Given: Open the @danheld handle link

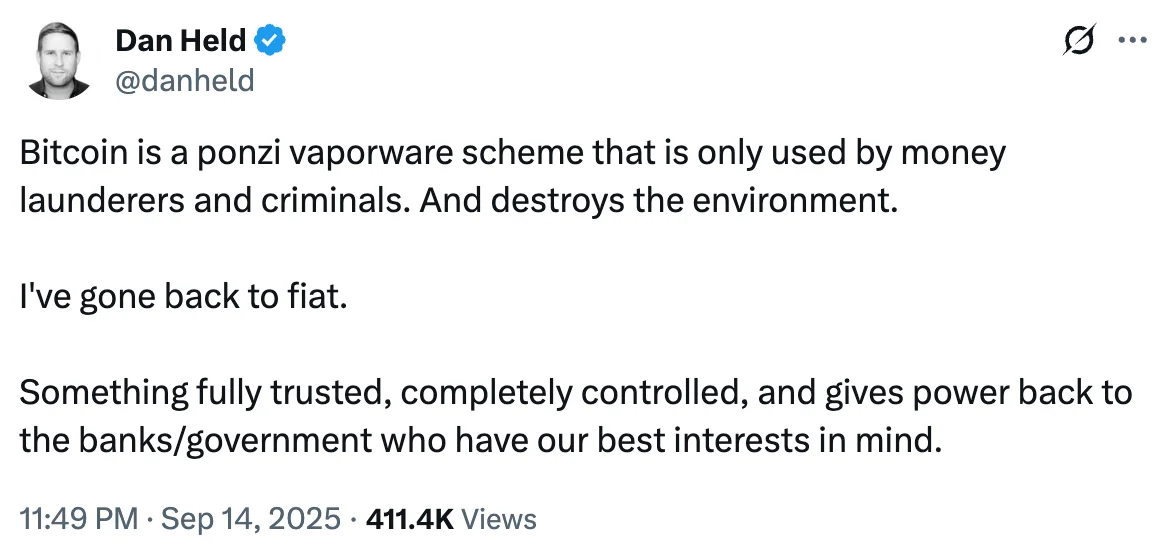Looking at the screenshot, I should 185,79.
